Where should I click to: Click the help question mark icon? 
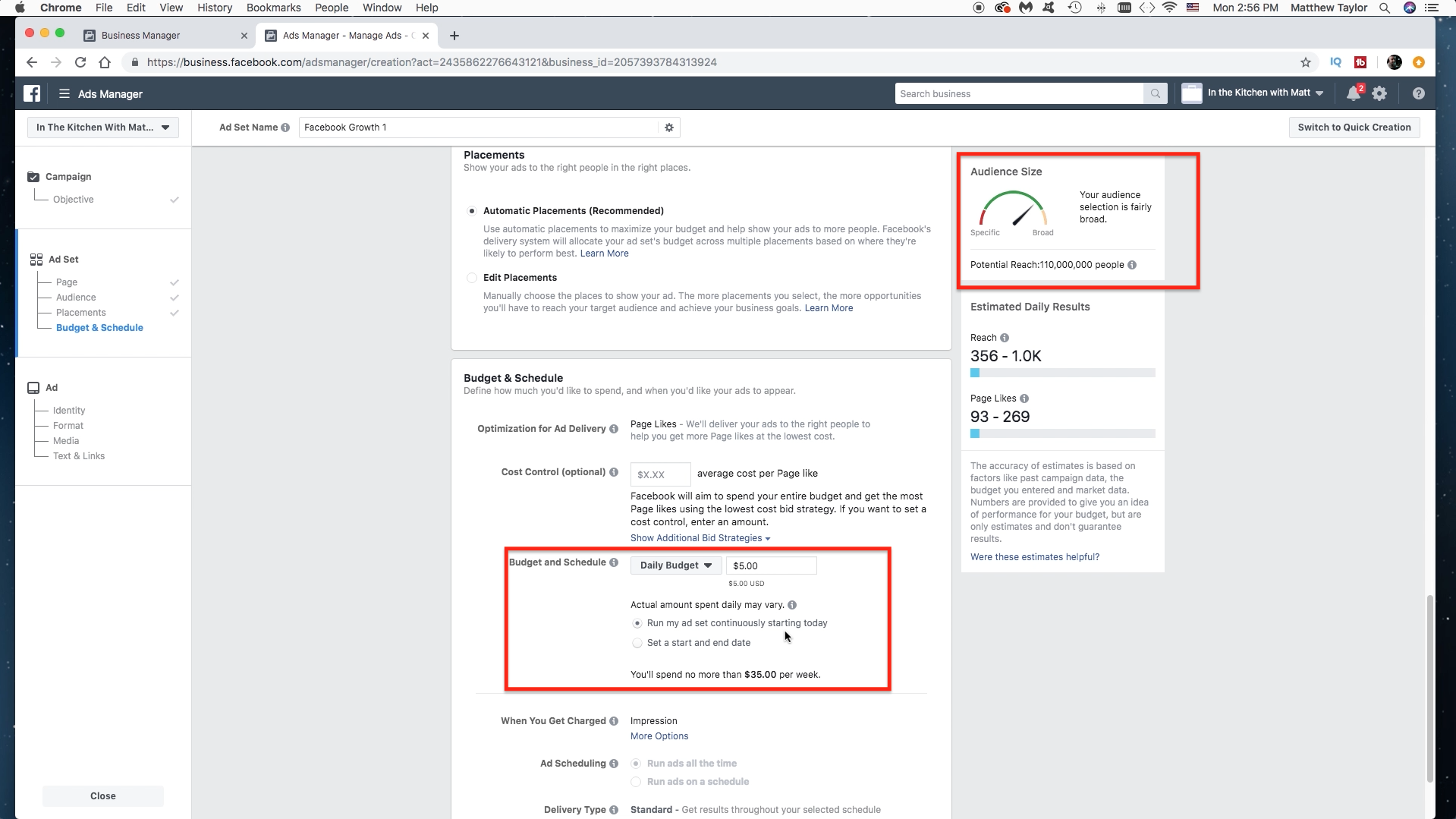(x=1418, y=93)
